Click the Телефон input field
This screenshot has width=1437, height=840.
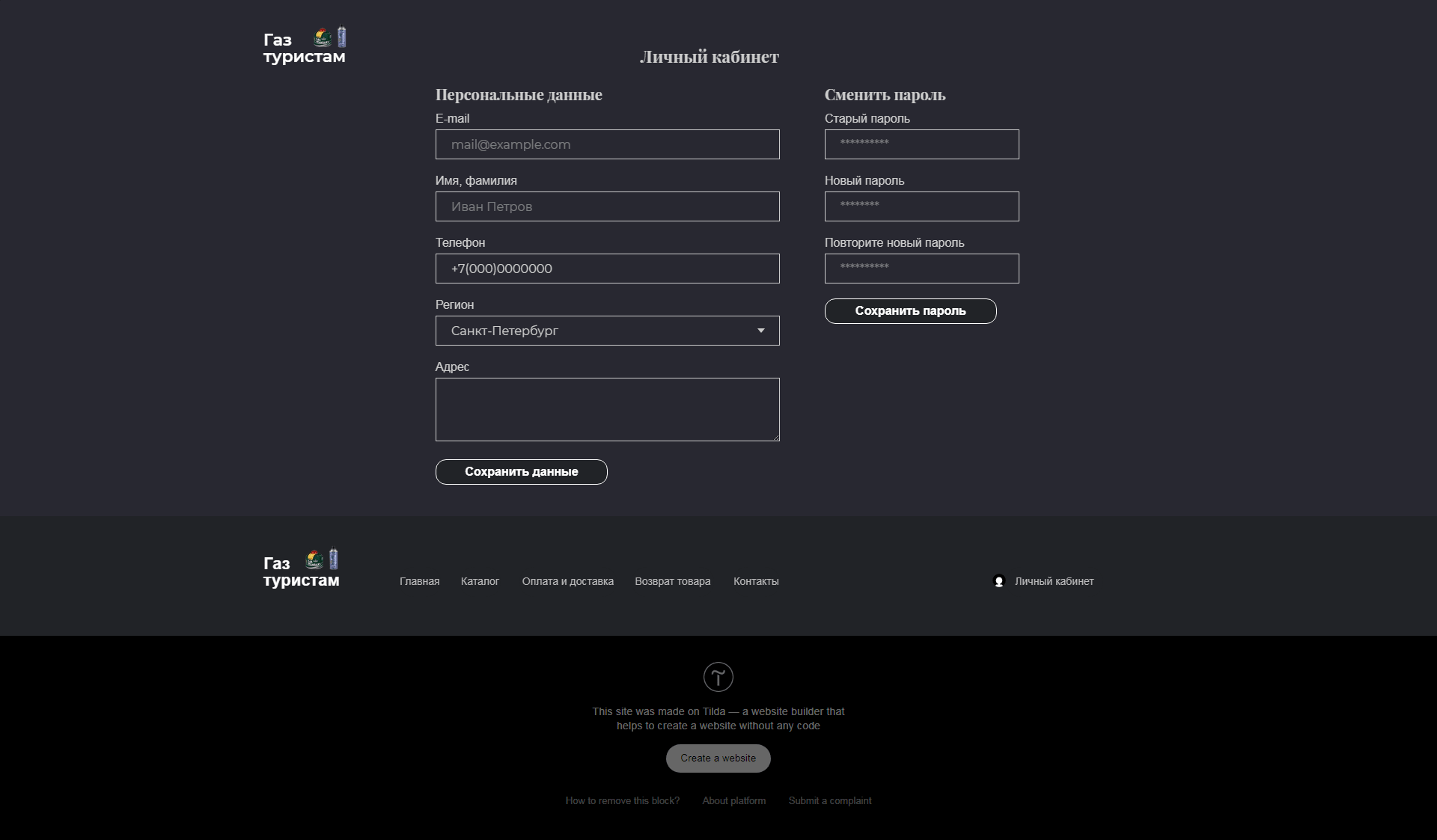[607, 269]
